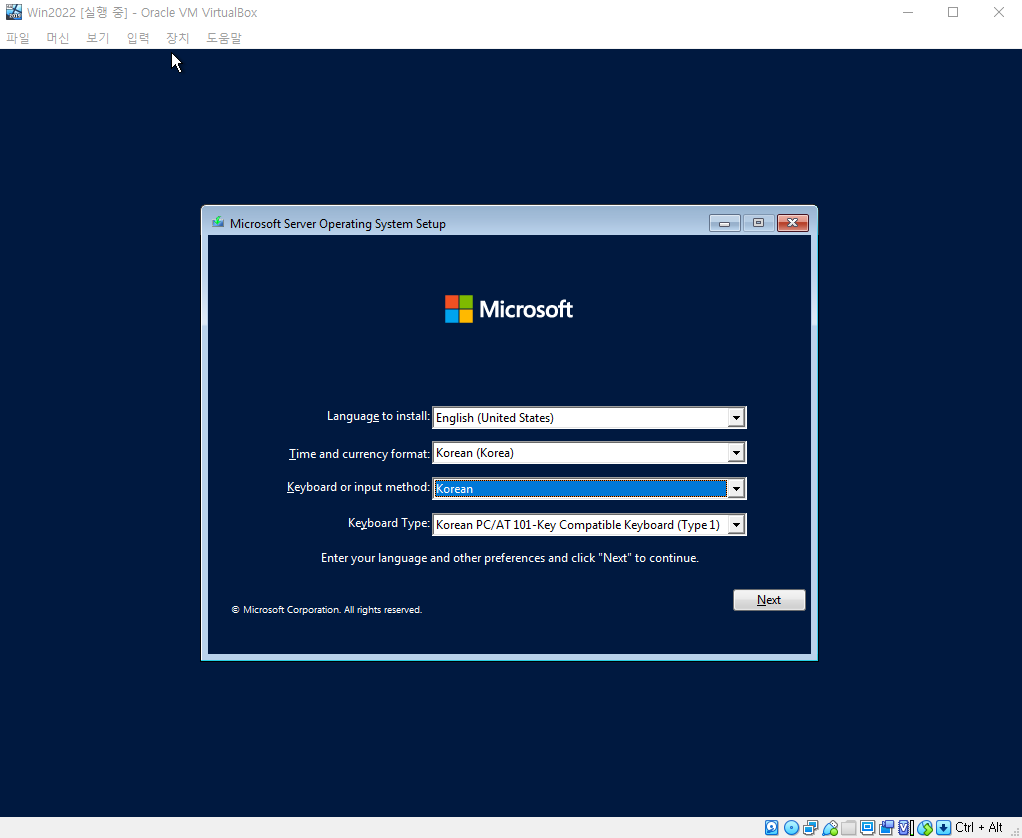Screen dimensions: 1022x838
Task: Maximize the Setup dialog window
Action: tap(758, 223)
